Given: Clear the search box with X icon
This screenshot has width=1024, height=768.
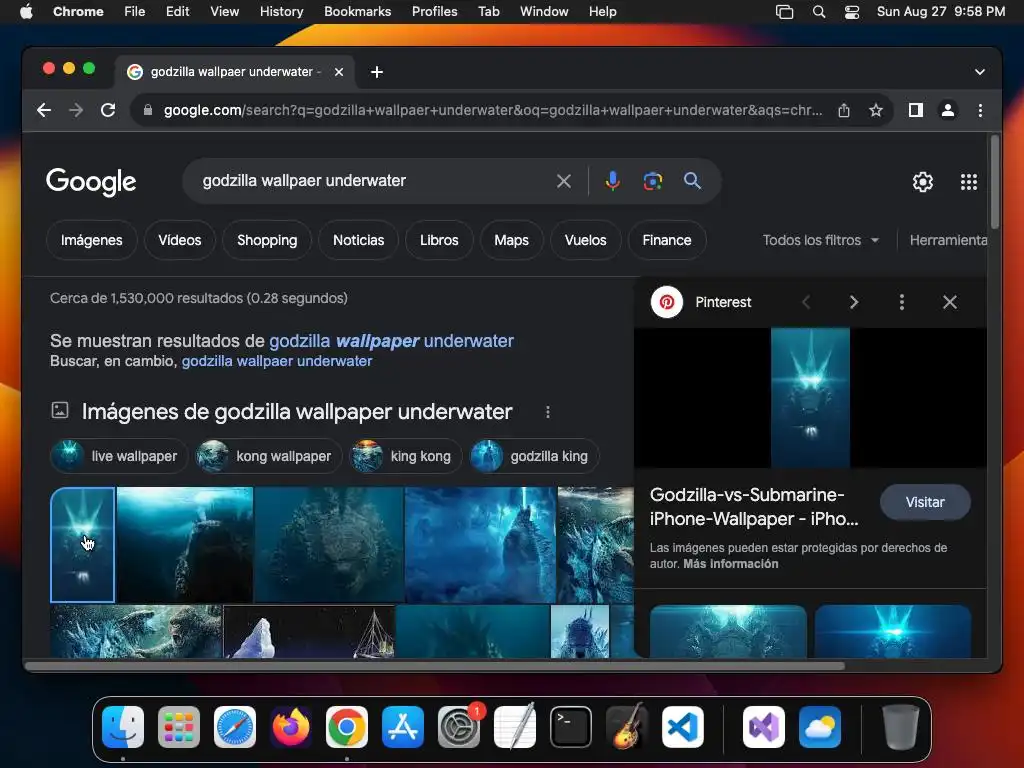Looking at the screenshot, I should pyautogui.click(x=564, y=181).
